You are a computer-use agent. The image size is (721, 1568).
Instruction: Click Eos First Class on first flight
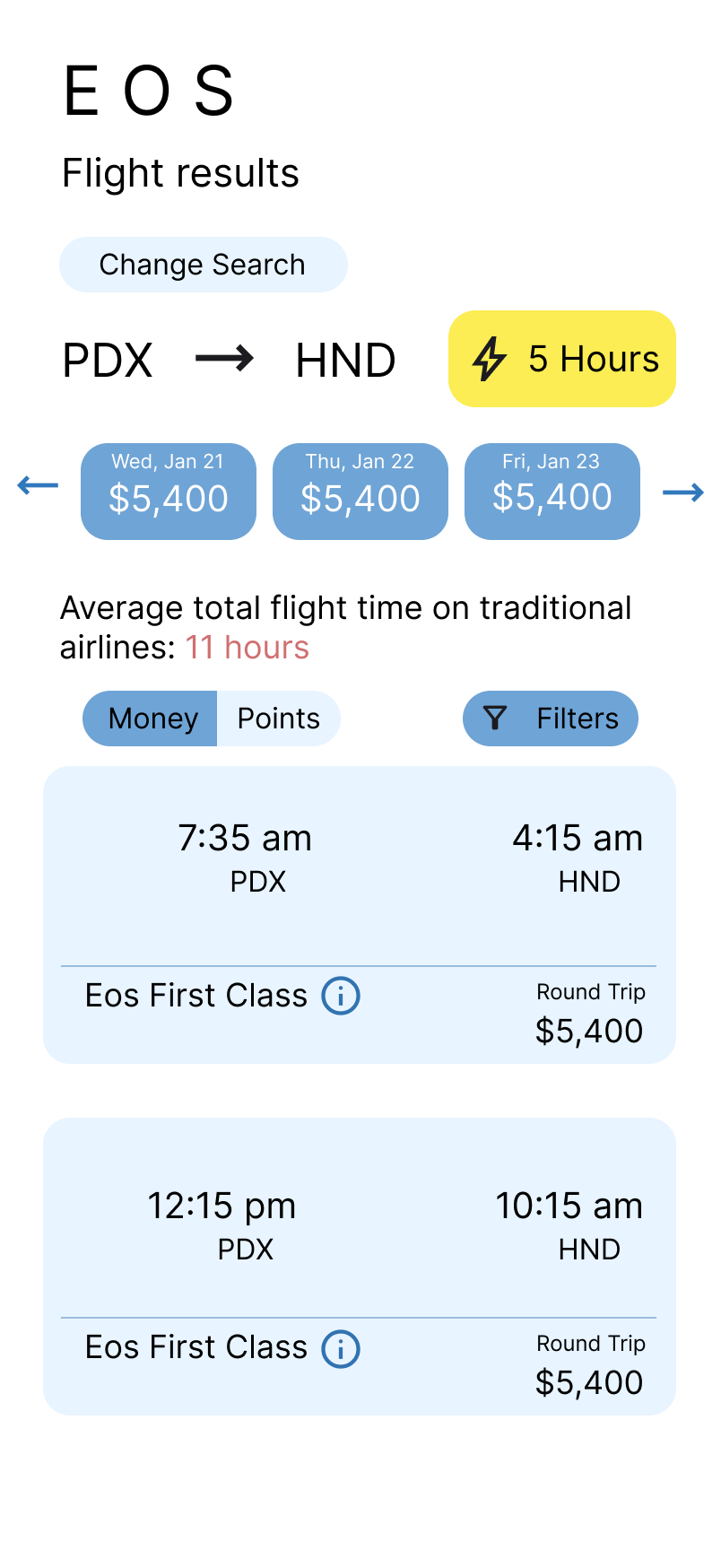coord(196,996)
